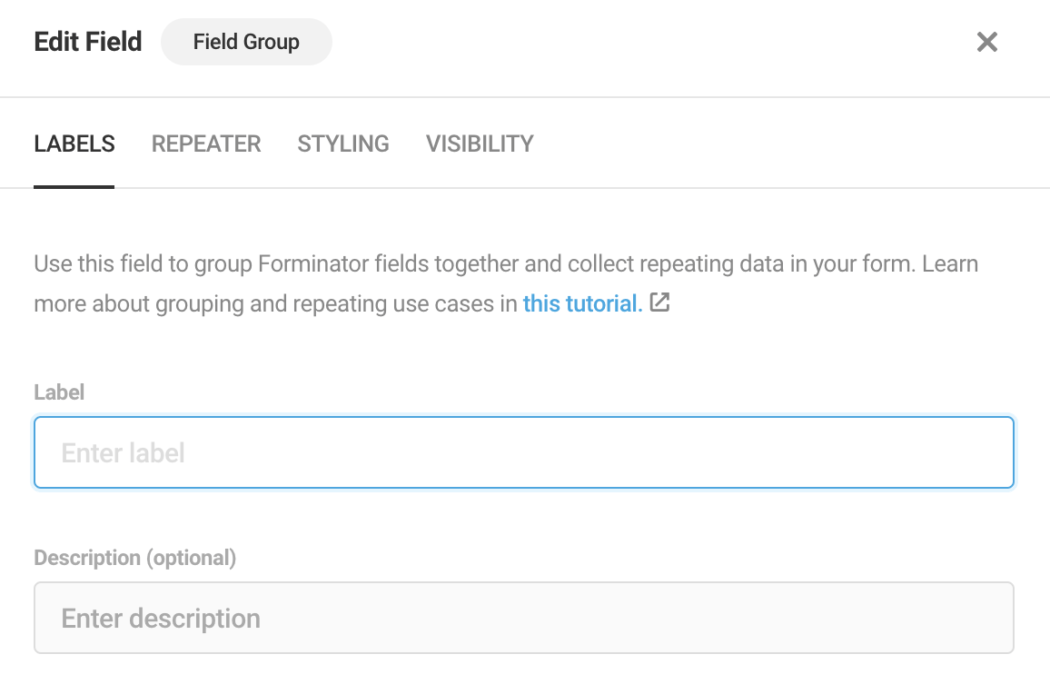Click the Field Group badge
The width and height of the screenshot is (1050, 694).
click(x=246, y=42)
